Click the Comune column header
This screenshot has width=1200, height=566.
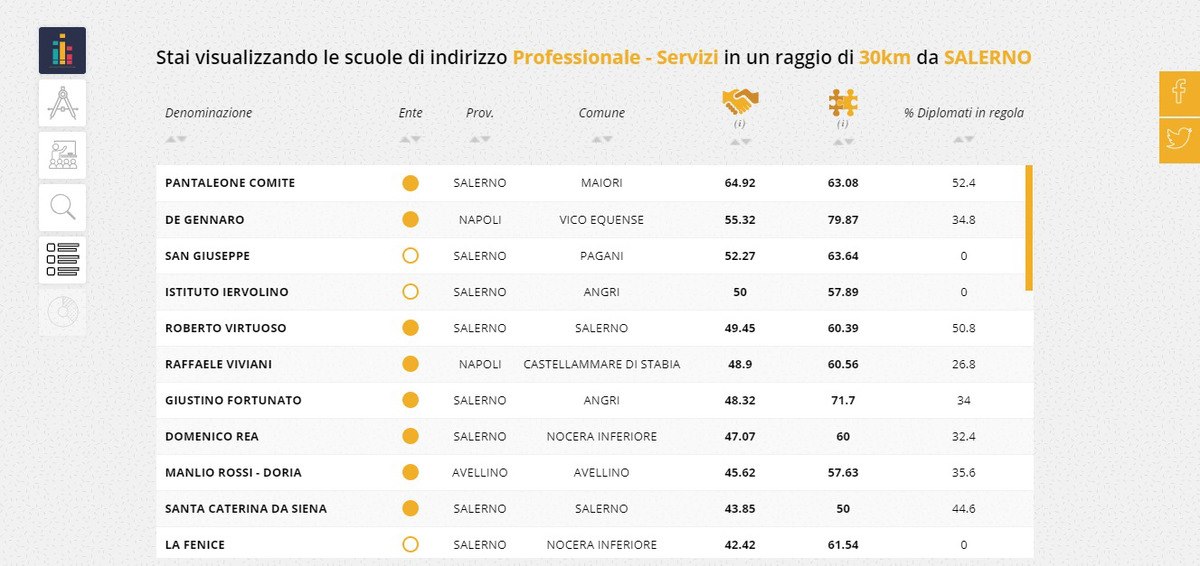602,113
